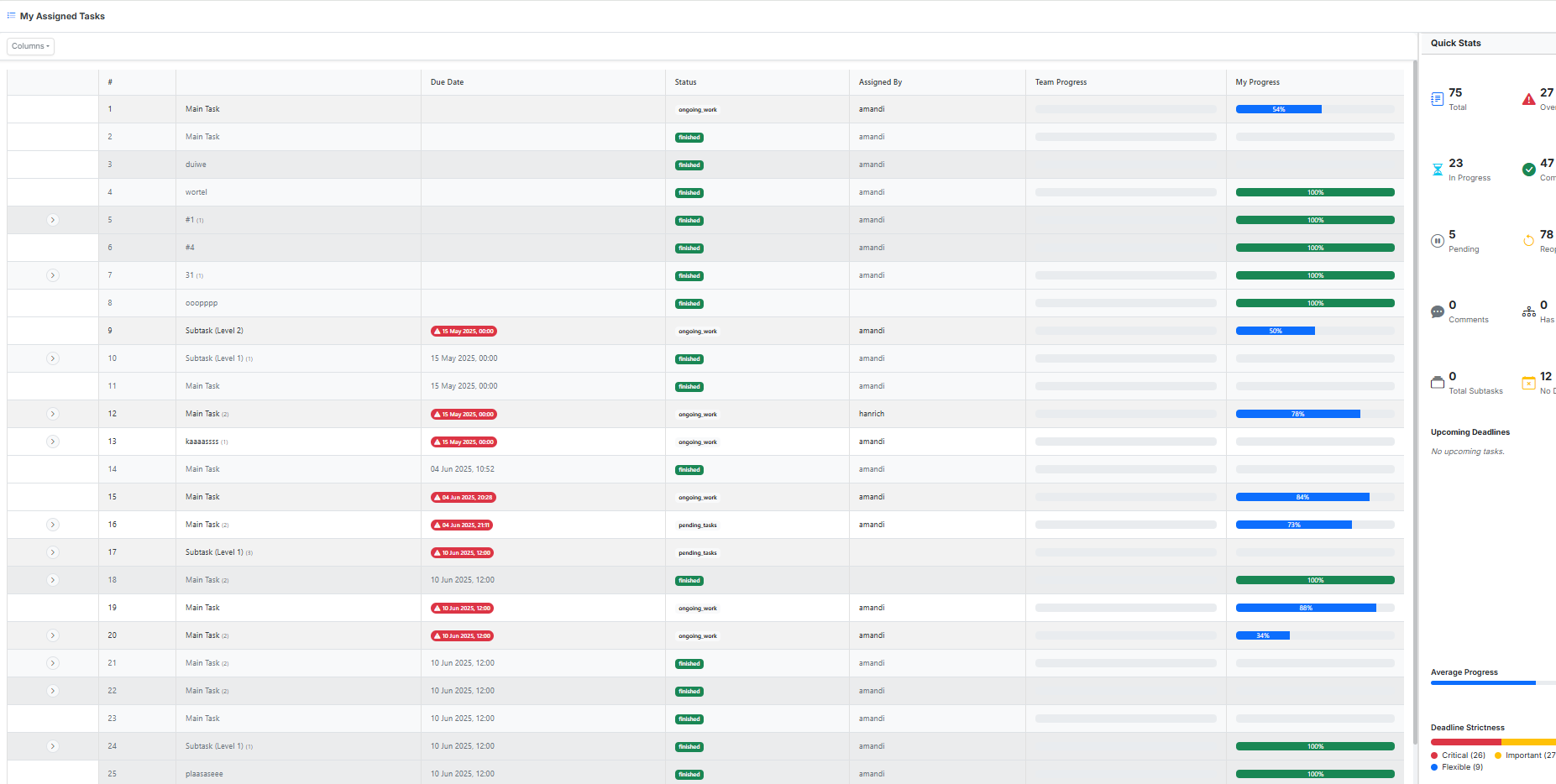The image size is (1556, 784).
Task: Click the In Progress hourglass icon
Action: (1437, 170)
